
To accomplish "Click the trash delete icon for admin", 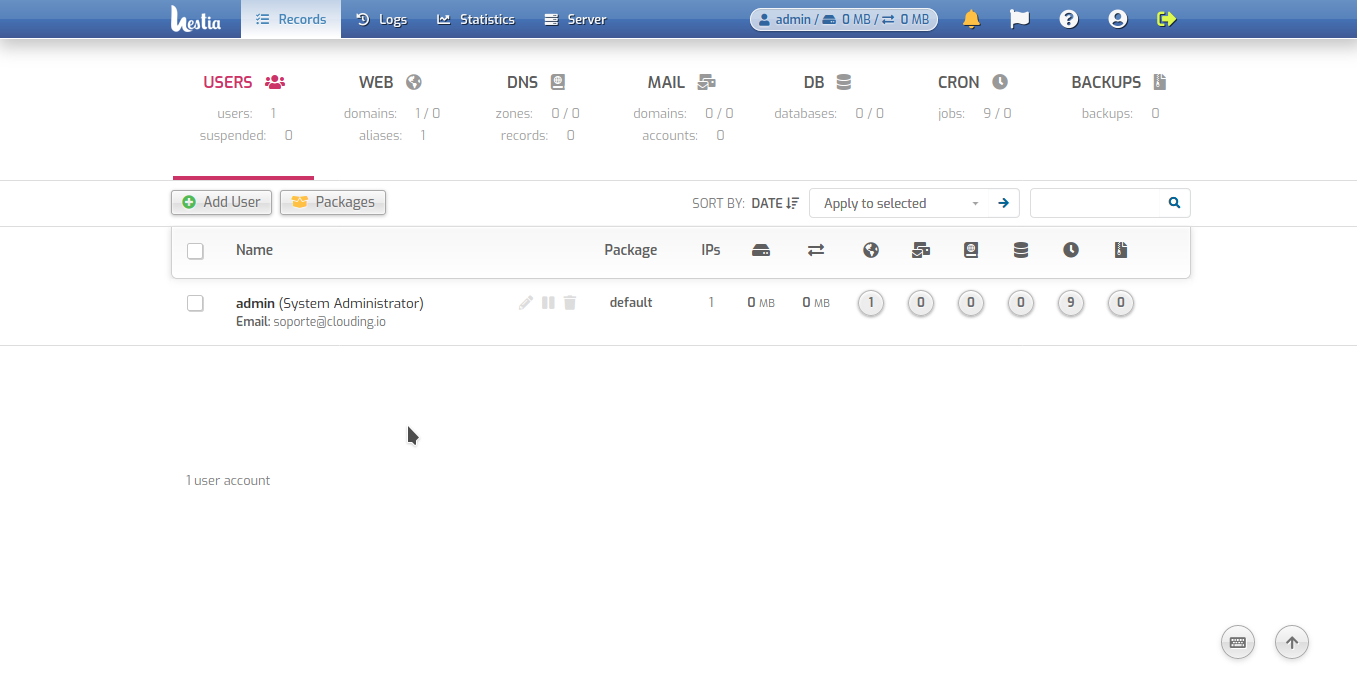I will (x=570, y=303).
